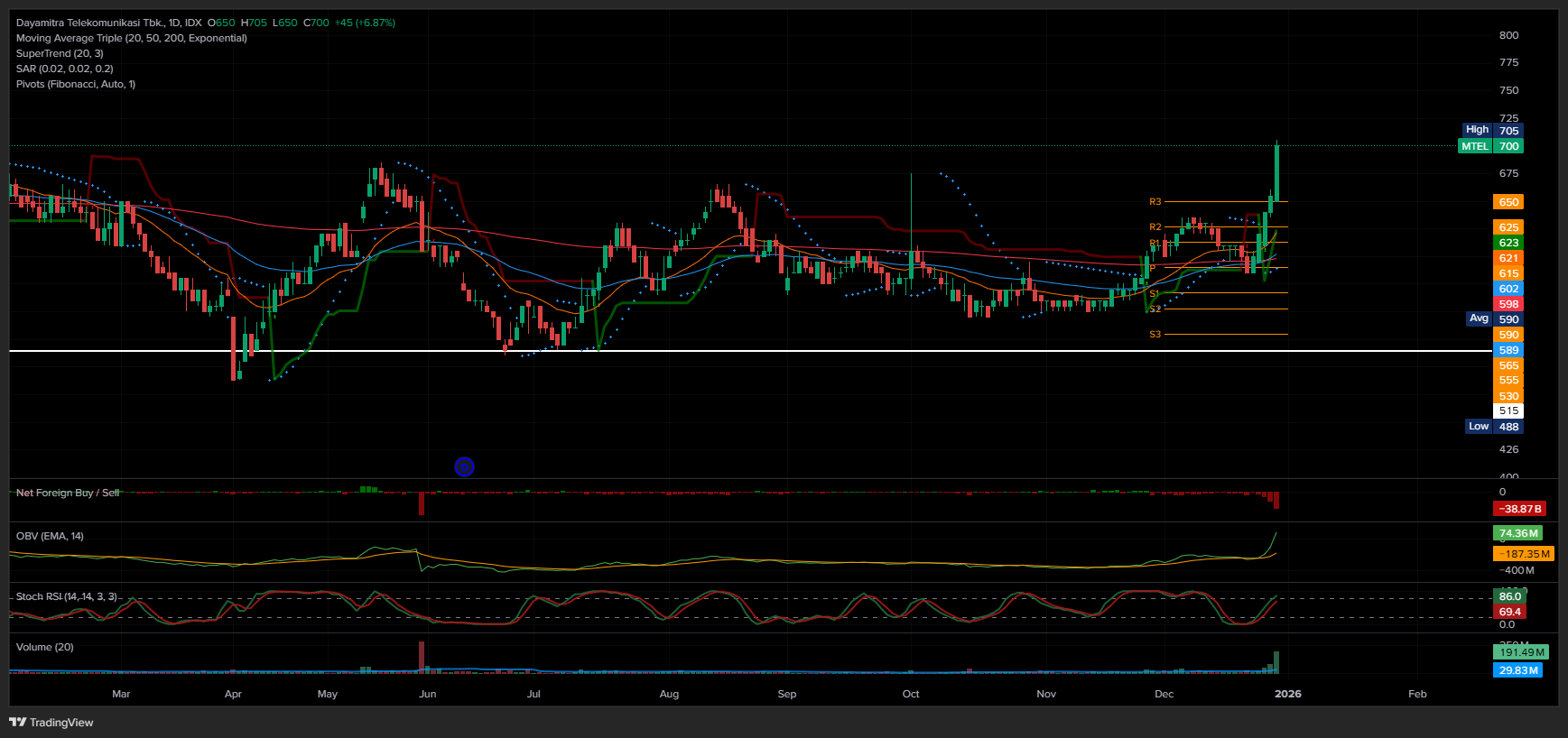Click the orange 650 pivot price tag
Image resolution: width=1568 pixels, height=738 pixels.
1508,202
